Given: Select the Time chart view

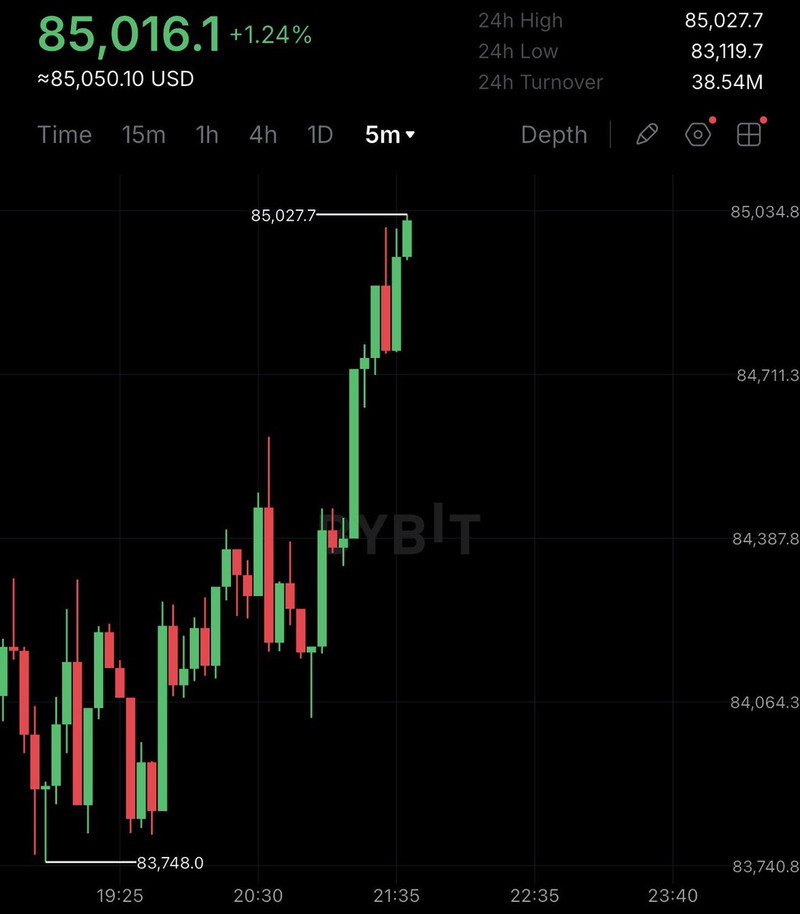Looking at the screenshot, I should (x=65, y=135).
